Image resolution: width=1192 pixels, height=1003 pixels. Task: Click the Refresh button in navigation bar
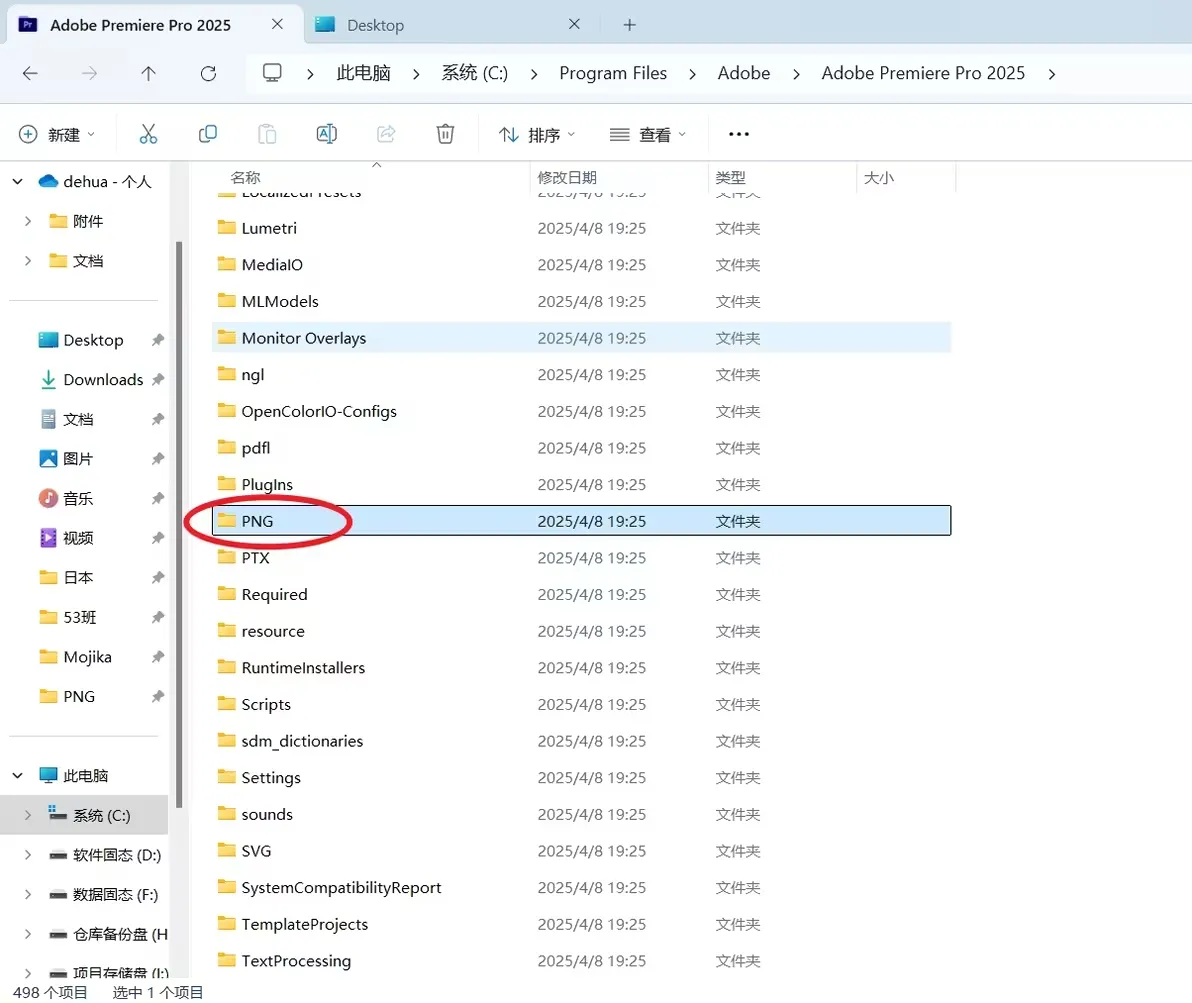pyautogui.click(x=208, y=73)
